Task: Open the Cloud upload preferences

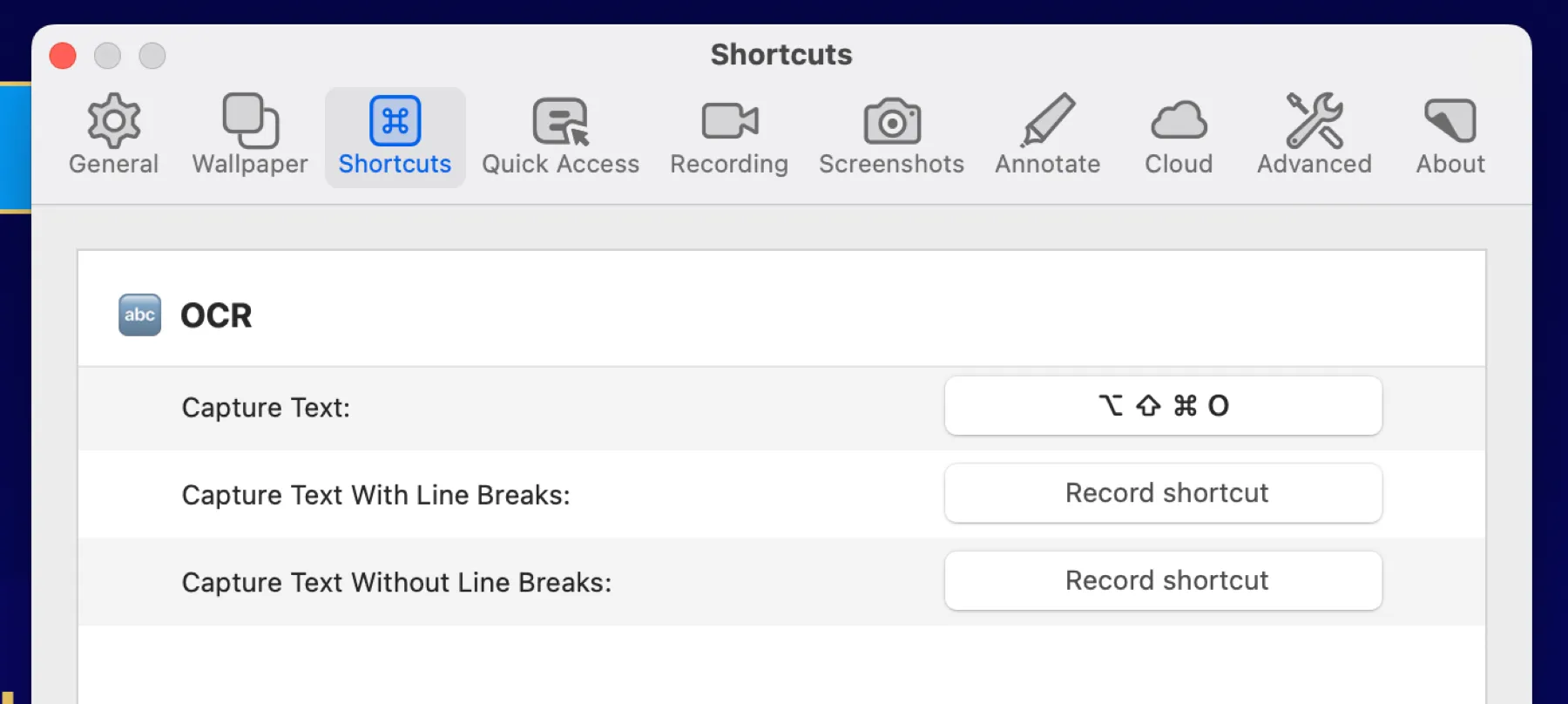Action: [x=1177, y=135]
